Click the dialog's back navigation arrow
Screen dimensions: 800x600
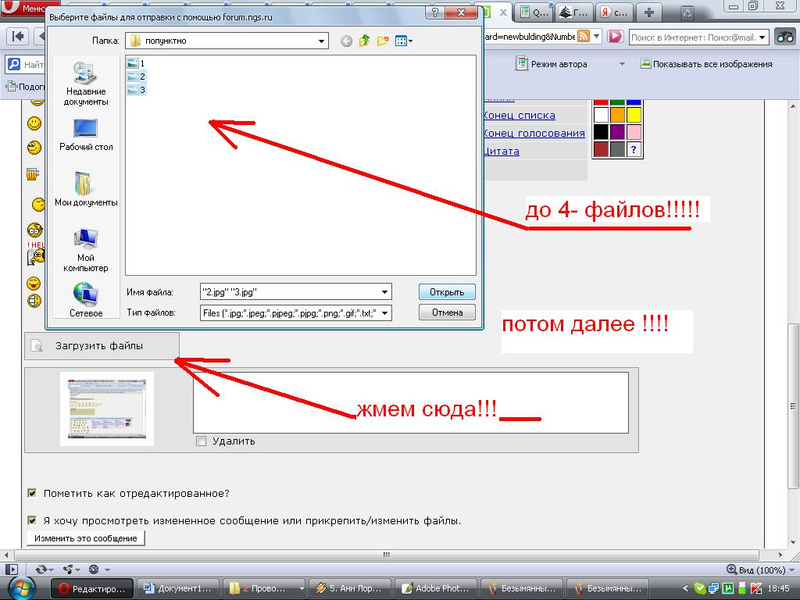[347, 41]
